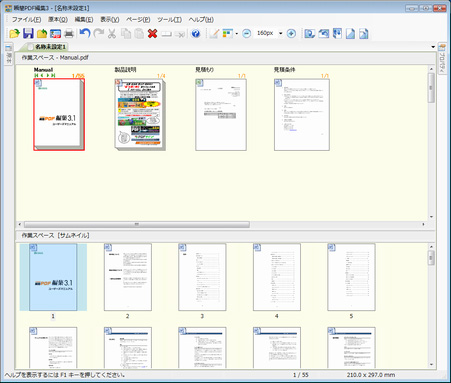Zoom in thumbnails with the plus icon
Screen dimensions: 451x383
[291, 33]
